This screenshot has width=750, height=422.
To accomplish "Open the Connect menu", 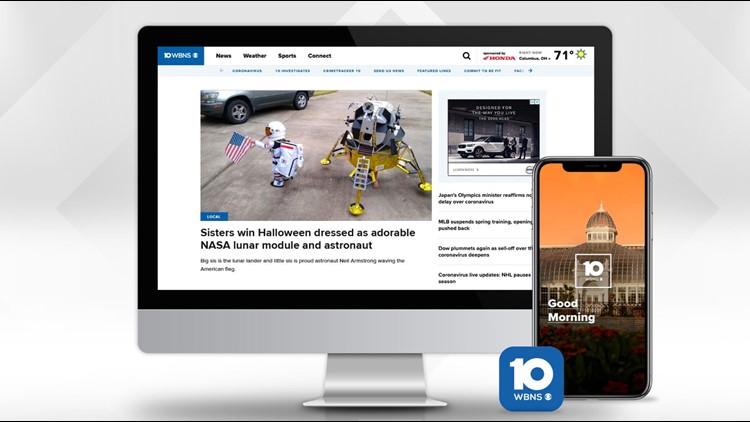I will [320, 56].
